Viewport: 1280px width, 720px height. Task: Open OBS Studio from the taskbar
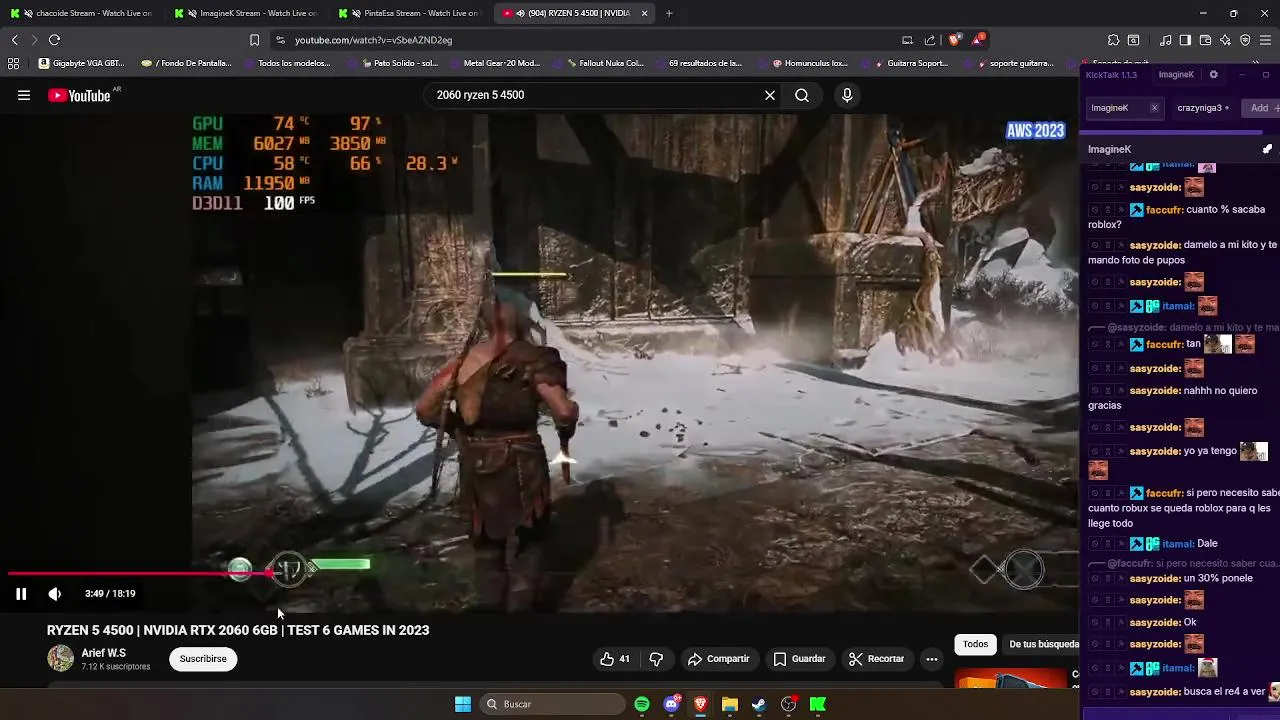[789, 704]
